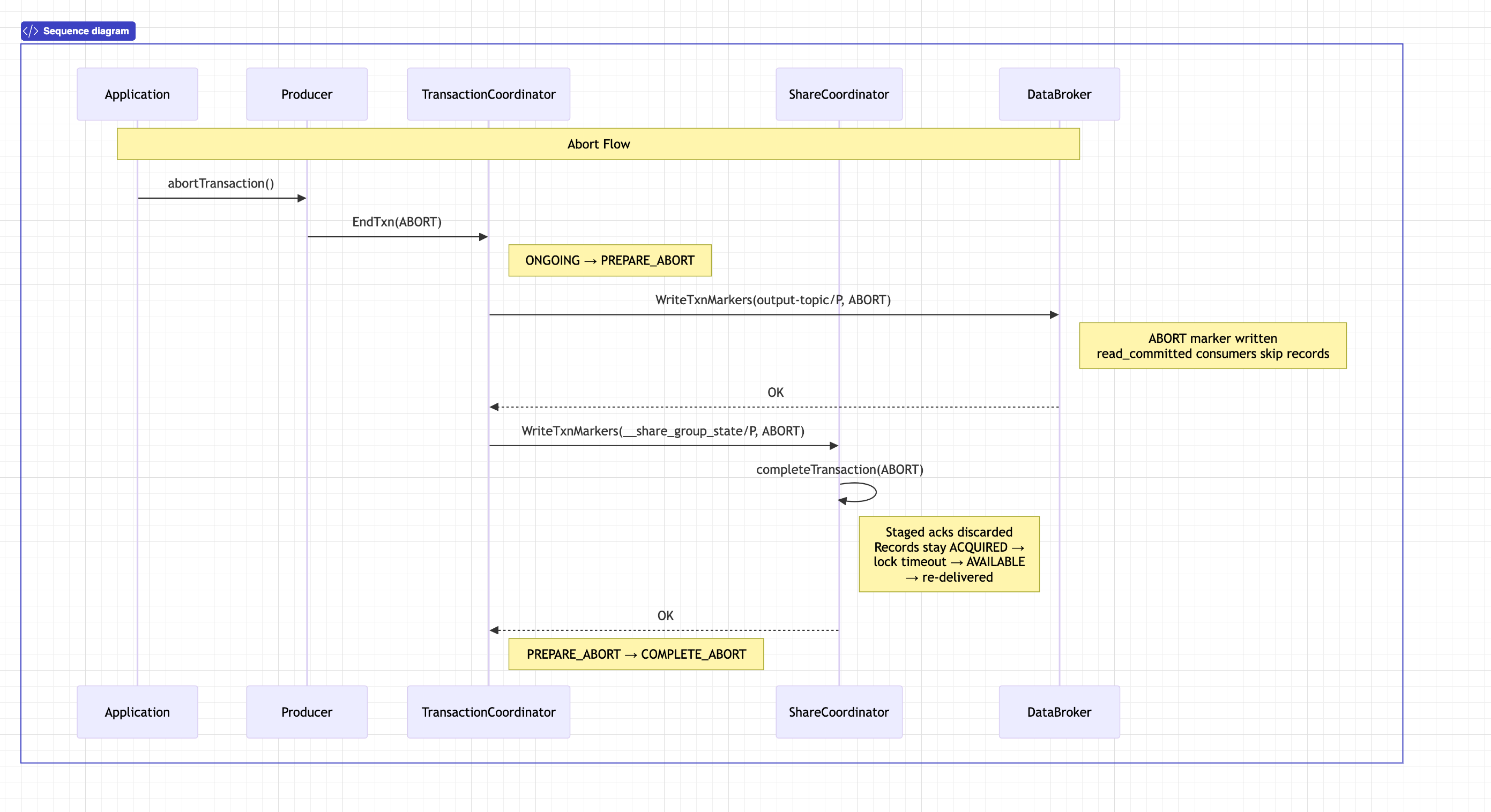
Task: Click the completeTransaction(ABORT) self-message label
Action: point(840,470)
